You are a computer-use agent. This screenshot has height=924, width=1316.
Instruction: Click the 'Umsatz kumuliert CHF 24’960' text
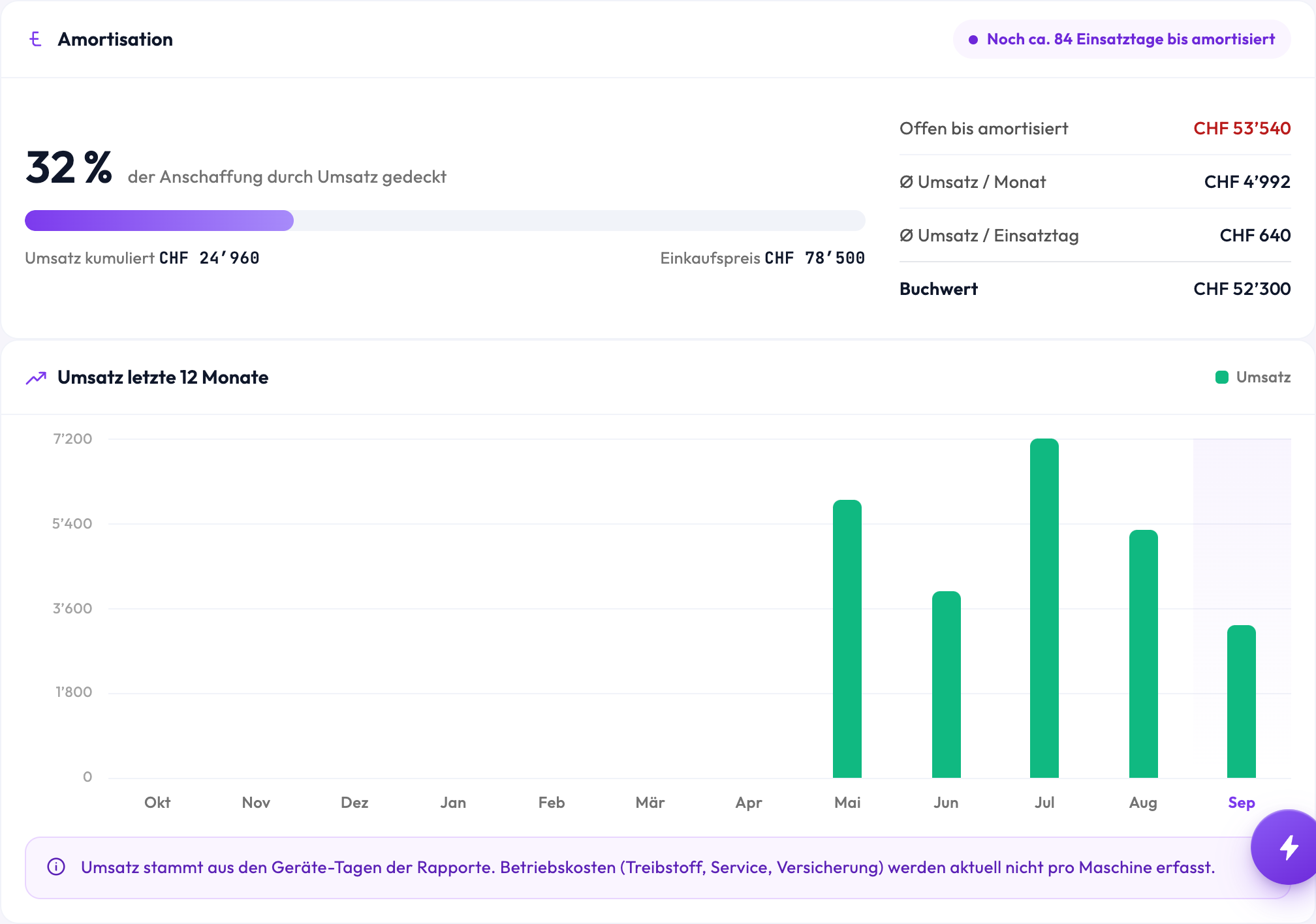[142, 258]
